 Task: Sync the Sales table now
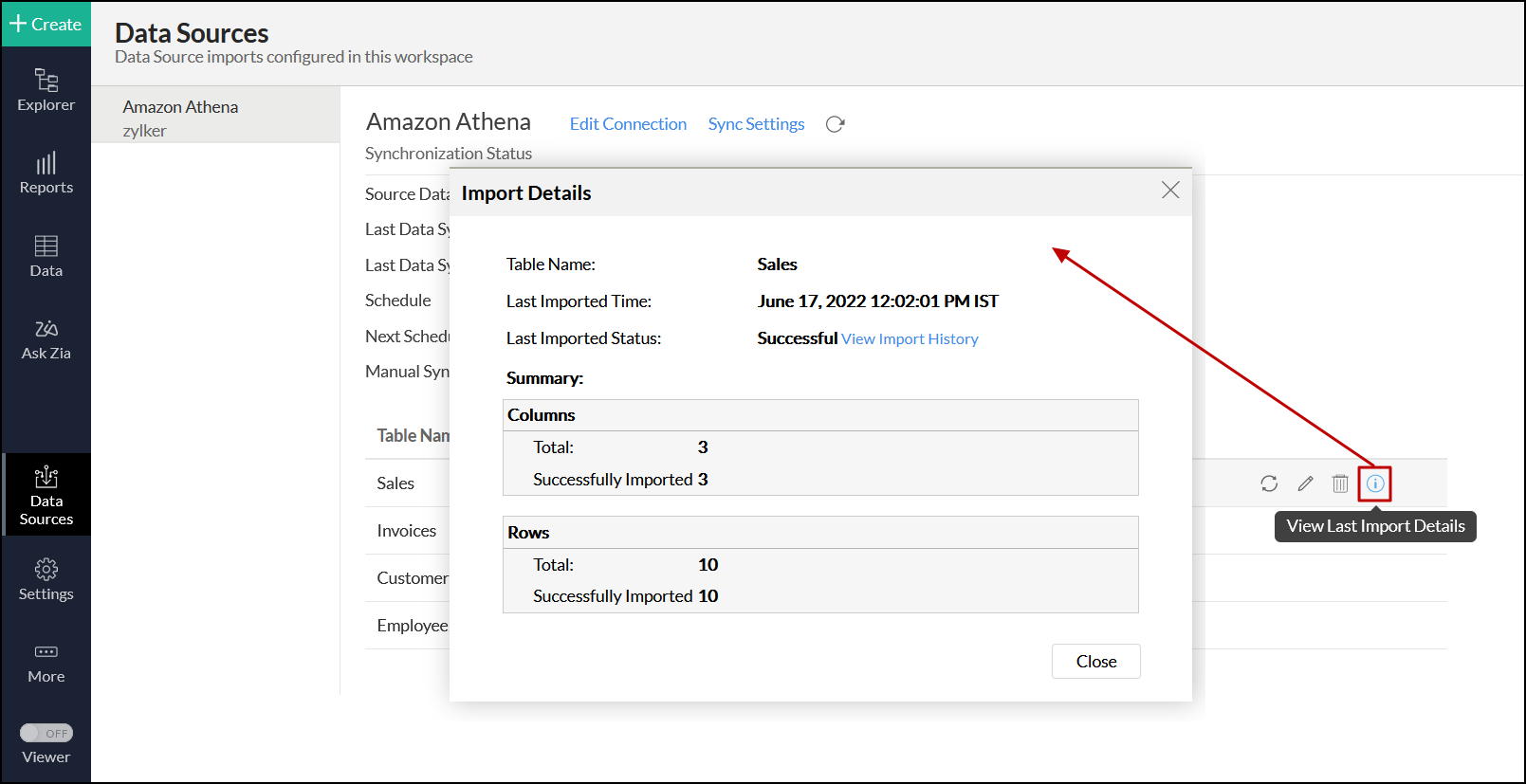point(1269,483)
